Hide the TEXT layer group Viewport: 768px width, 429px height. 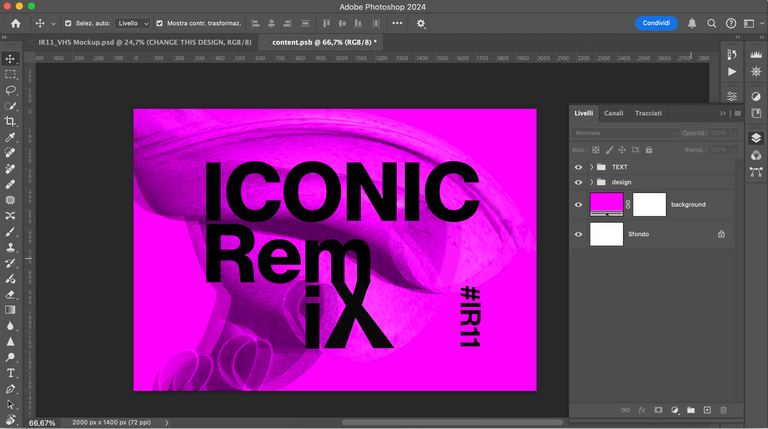click(x=578, y=167)
